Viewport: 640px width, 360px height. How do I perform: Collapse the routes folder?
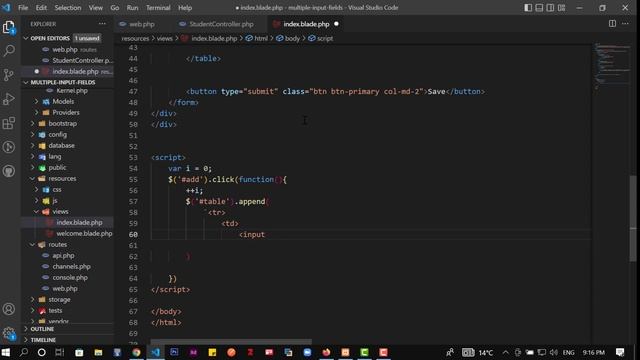(x=58, y=244)
